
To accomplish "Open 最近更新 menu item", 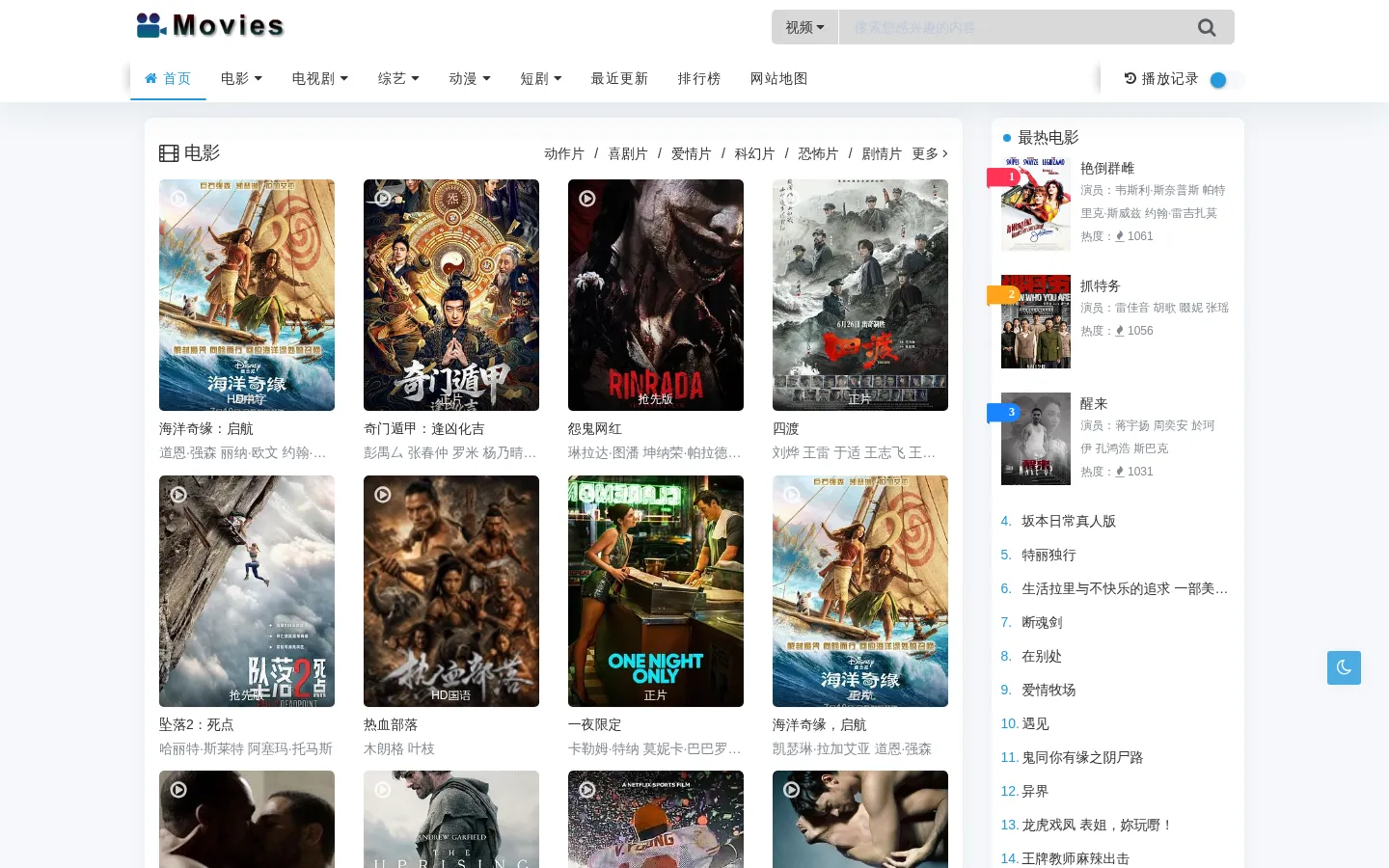I will [x=619, y=78].
